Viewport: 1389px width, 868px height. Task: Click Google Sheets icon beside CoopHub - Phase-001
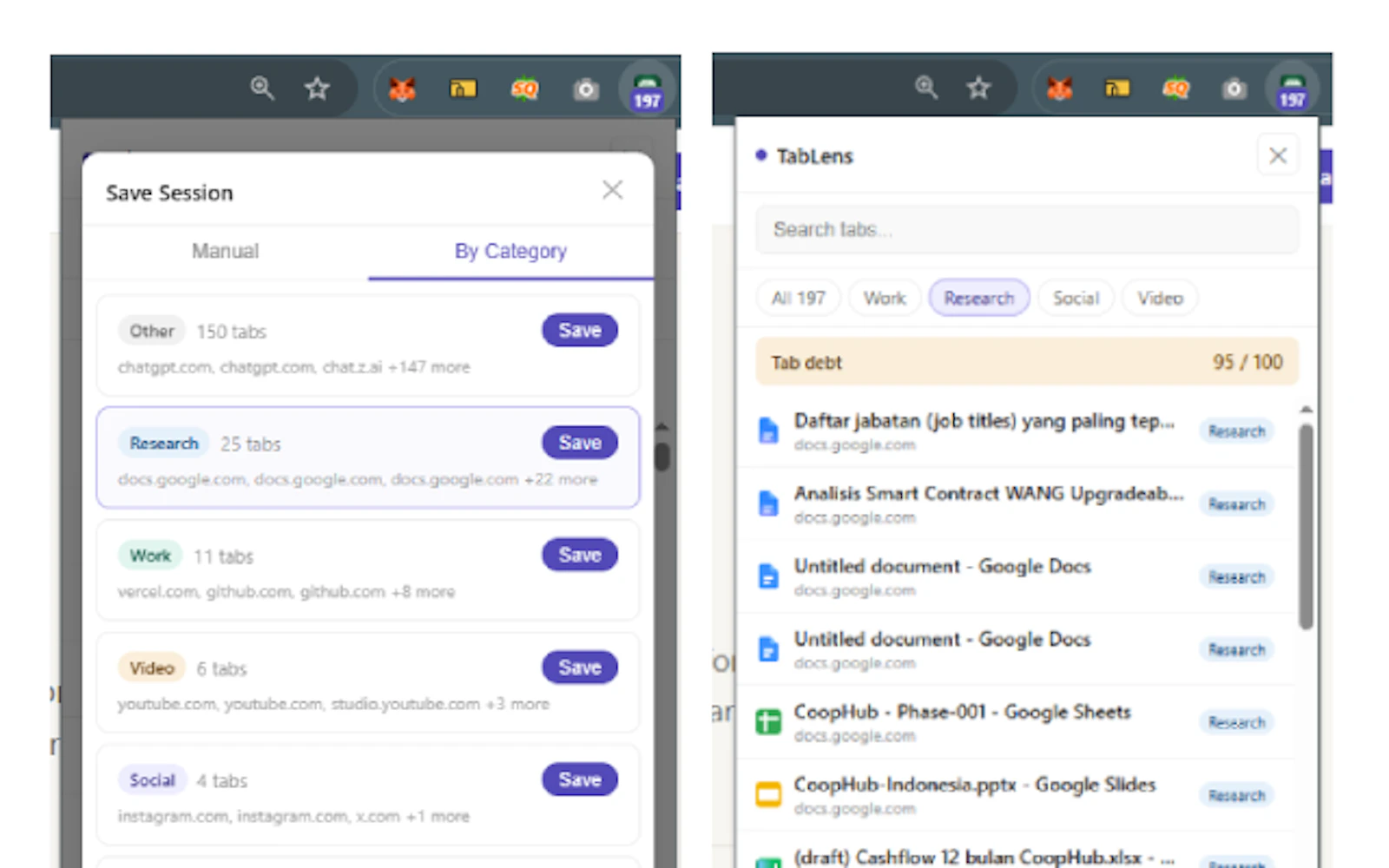coord(768,721)
